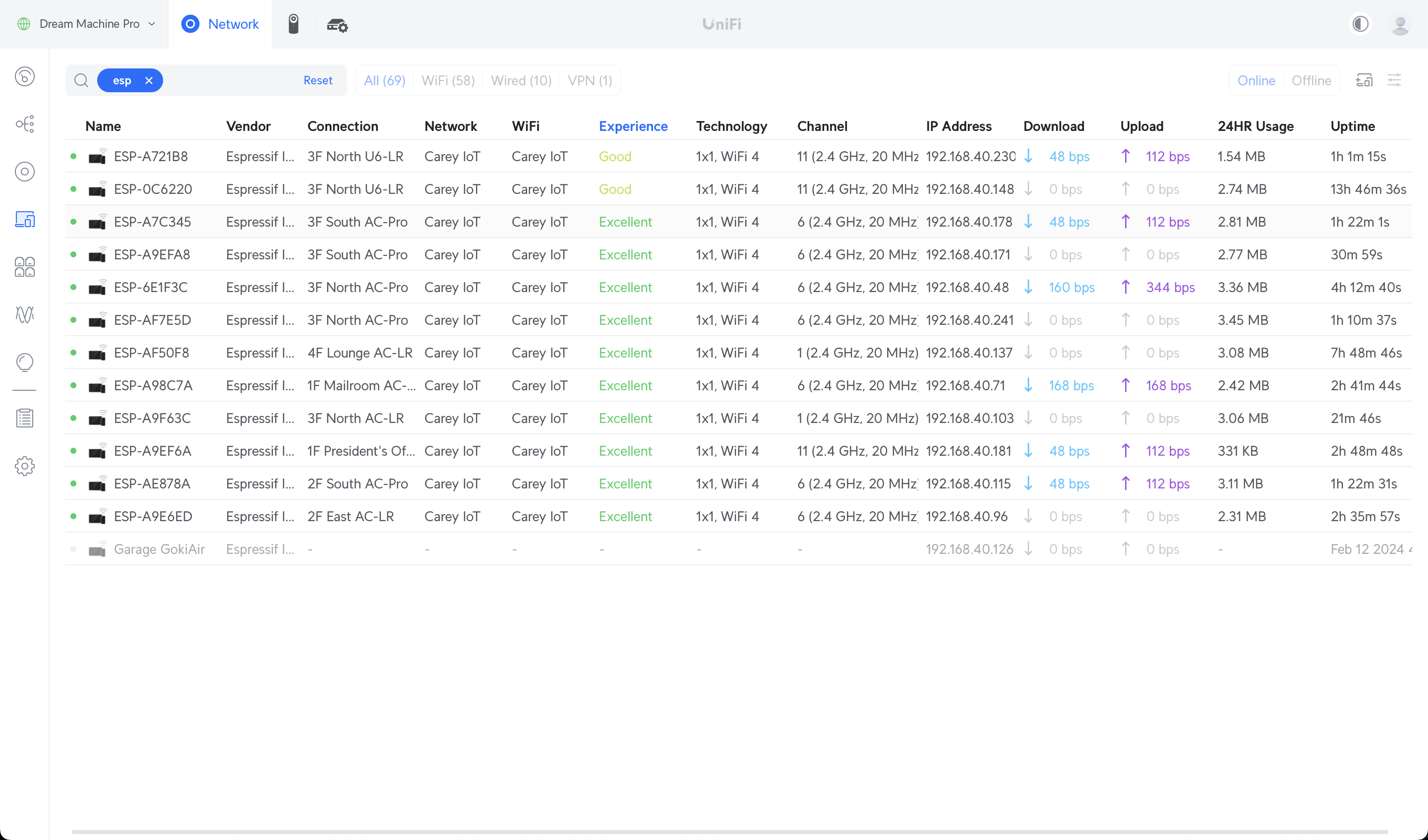
Task: Open the Insights waveform sidebar icon
Action: (x=24, y=314)
